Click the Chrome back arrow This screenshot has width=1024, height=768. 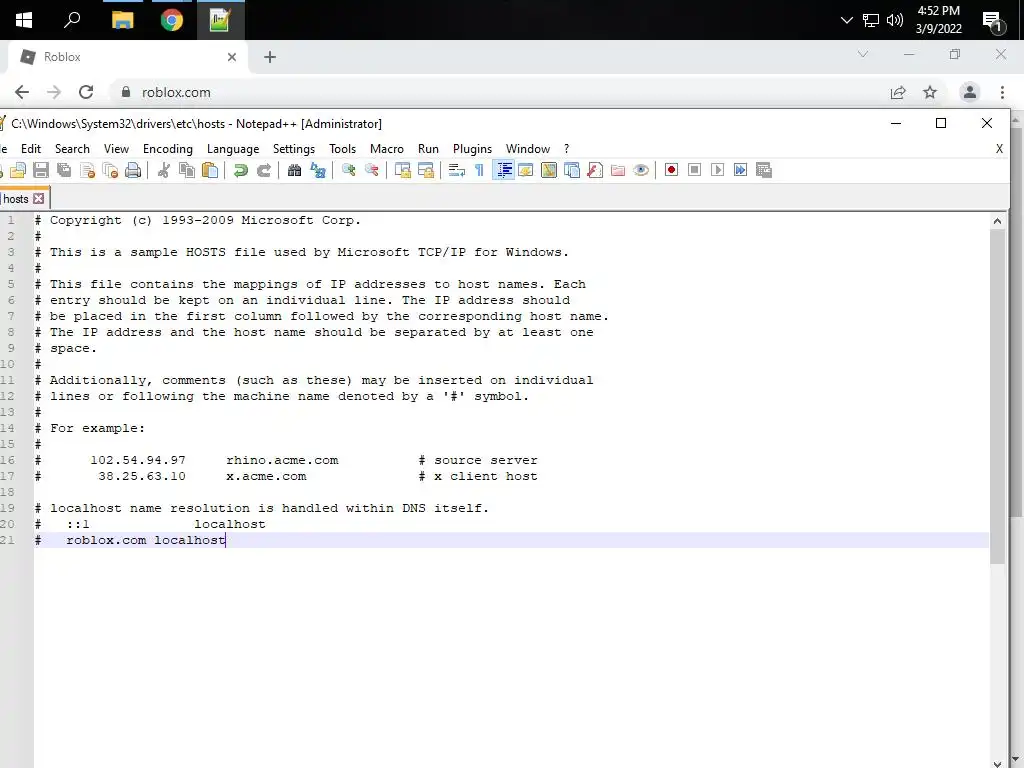pos(22,92)
